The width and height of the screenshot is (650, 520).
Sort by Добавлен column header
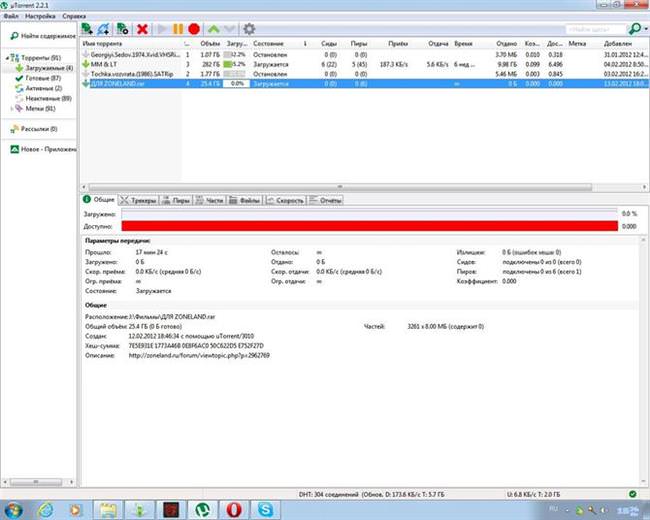618,44
